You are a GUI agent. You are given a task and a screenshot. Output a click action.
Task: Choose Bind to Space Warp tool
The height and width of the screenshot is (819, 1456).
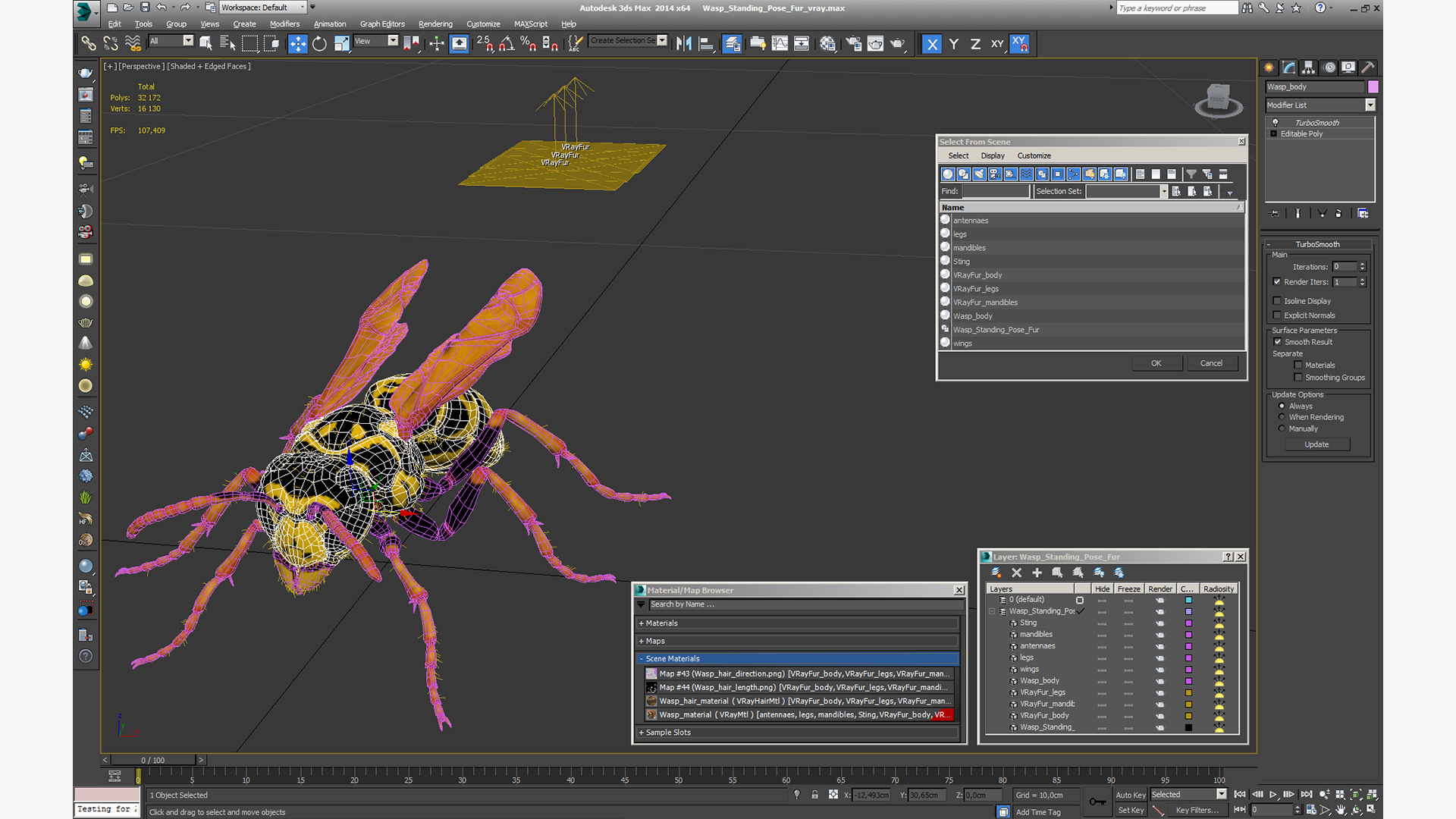point(133,43)
